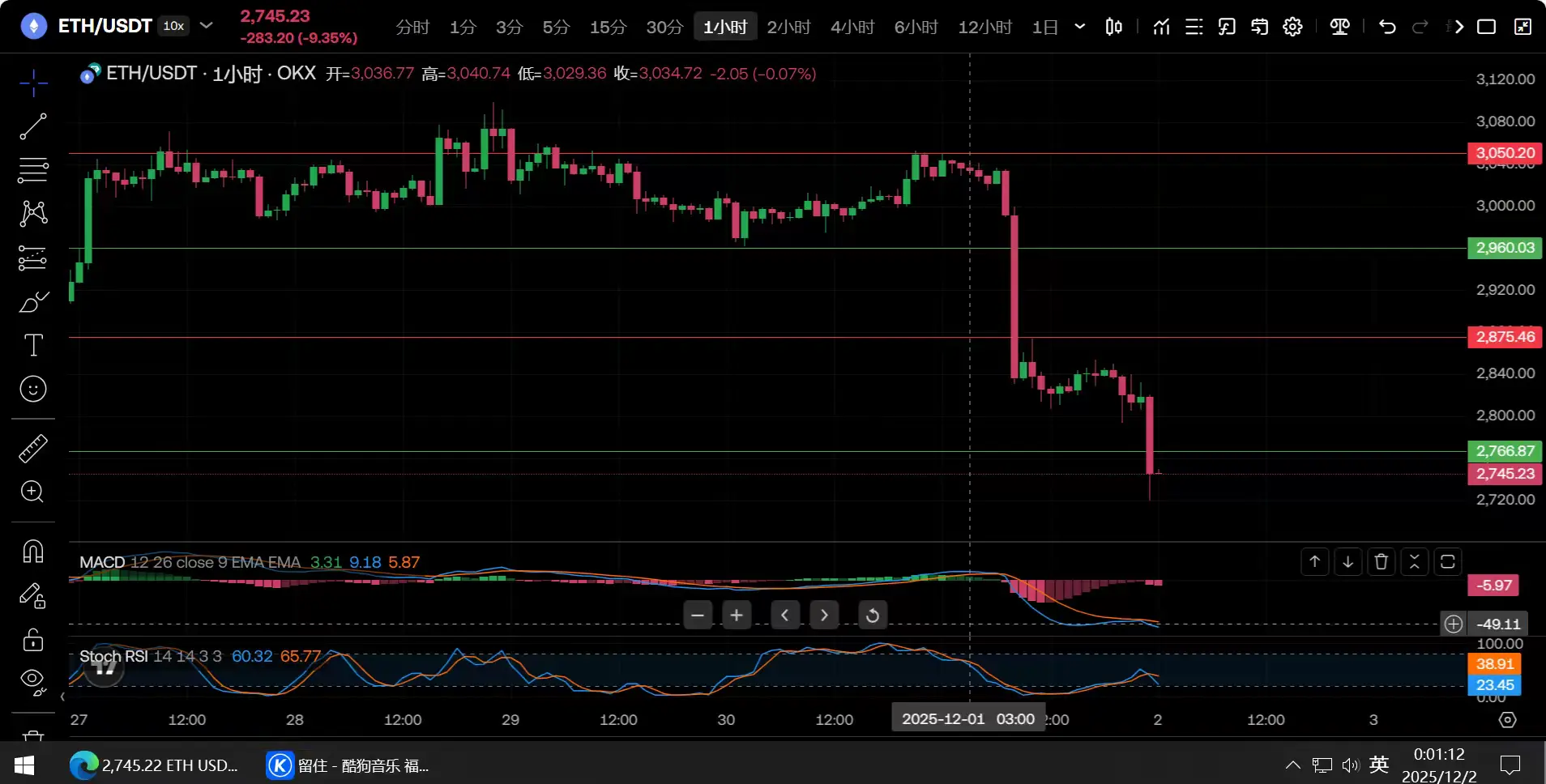Click the trash icon in the drawing sidebar
The height and width of the screenshot is (784, 1546).
pyautogui.click(x=33, y=735)
